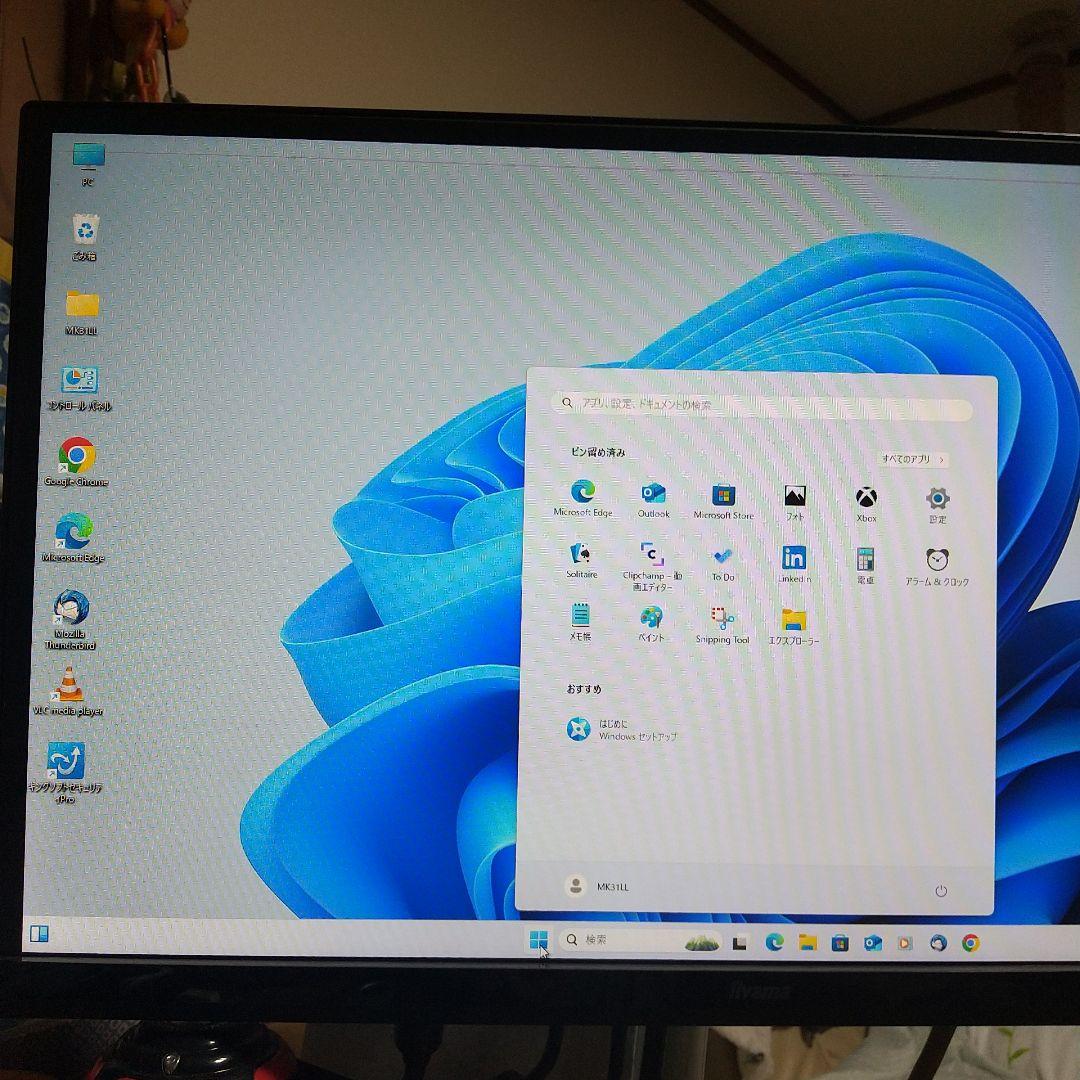Launch the Xbox app

[x=864, y=498]
